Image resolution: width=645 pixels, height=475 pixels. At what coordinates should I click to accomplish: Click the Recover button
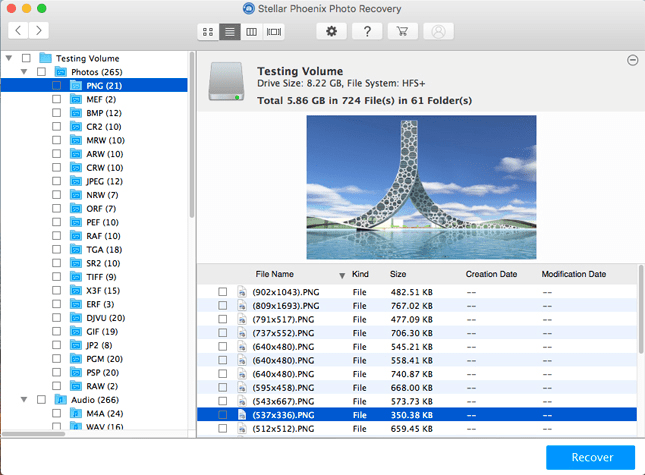[591, 457]
